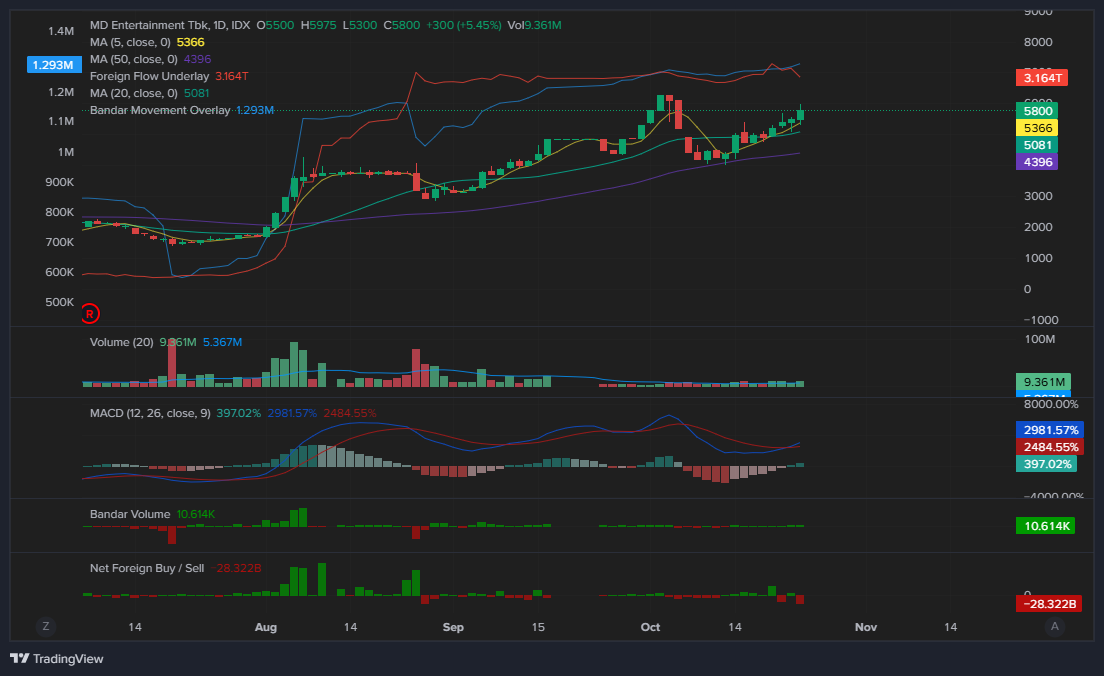
Task: Select the MD Entertainment Tbk symbol title
Action: pos(155,25)
